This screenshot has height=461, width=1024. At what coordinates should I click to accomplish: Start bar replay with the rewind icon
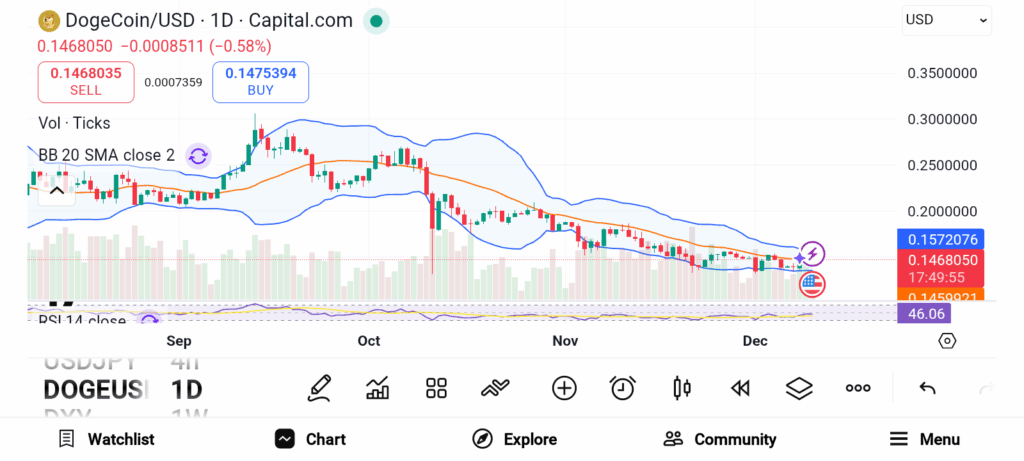click(740, 388)
